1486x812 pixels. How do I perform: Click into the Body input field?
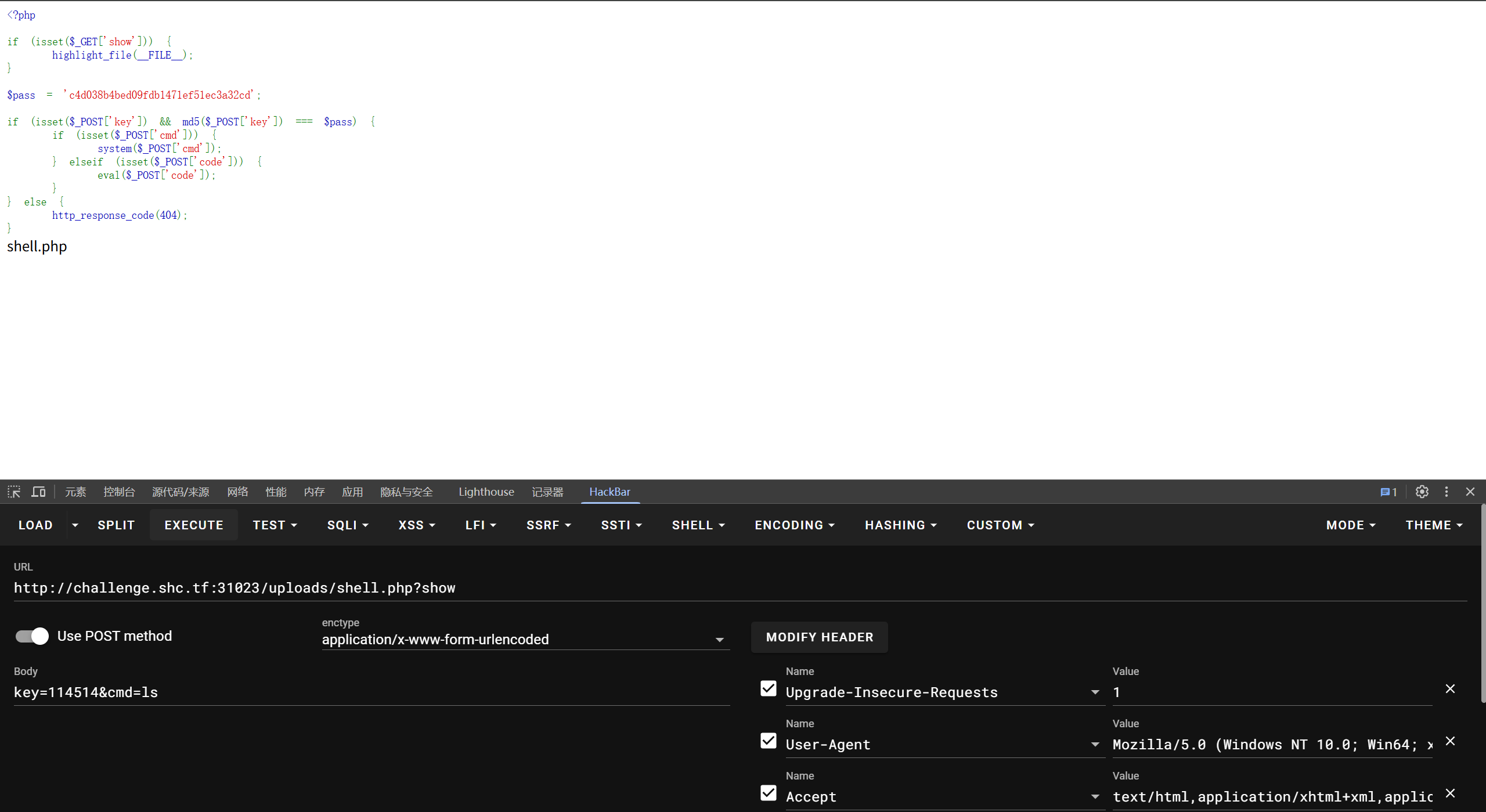(x=371, y=692)
